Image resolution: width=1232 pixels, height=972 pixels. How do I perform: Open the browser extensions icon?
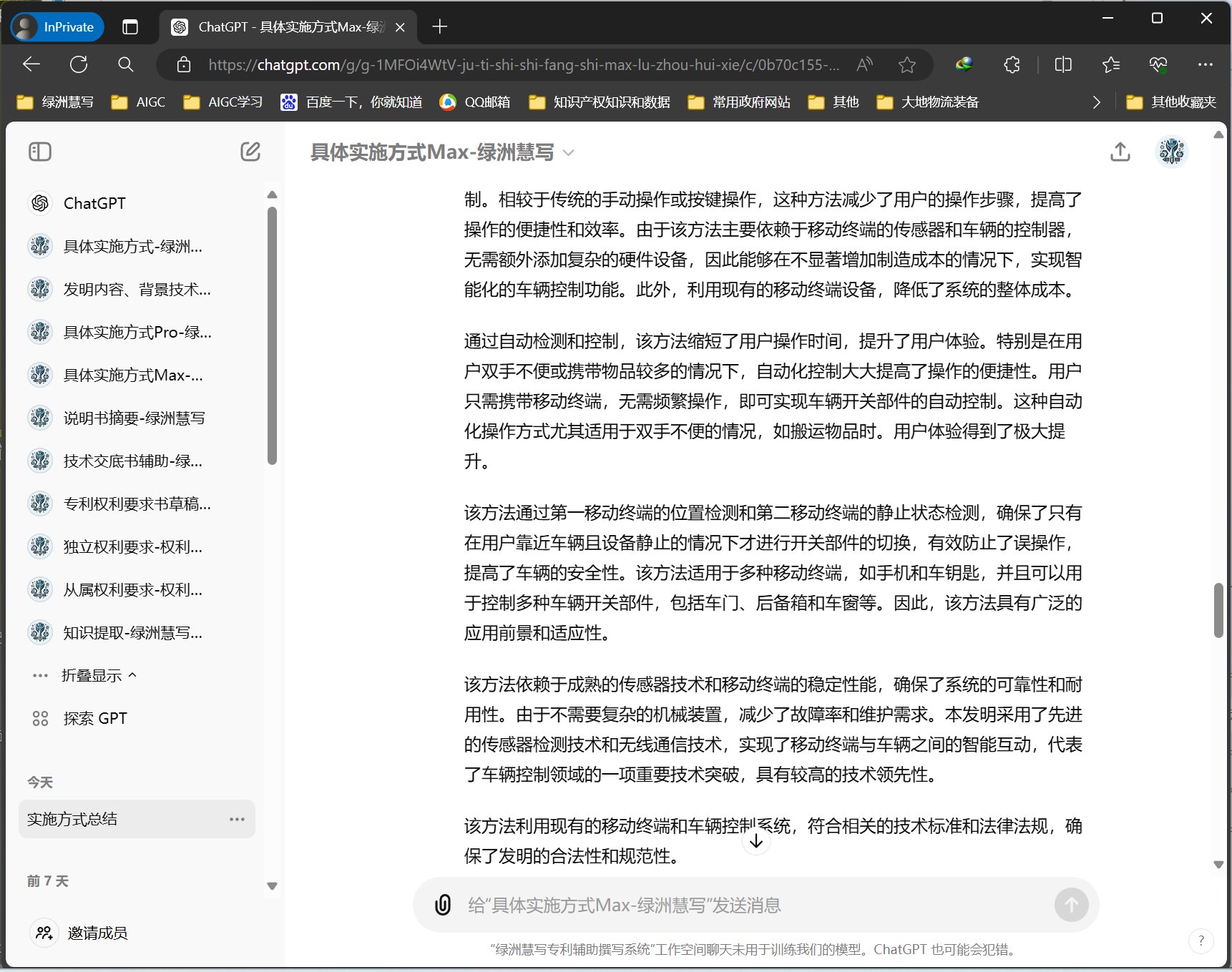(x=1012, y=64)
